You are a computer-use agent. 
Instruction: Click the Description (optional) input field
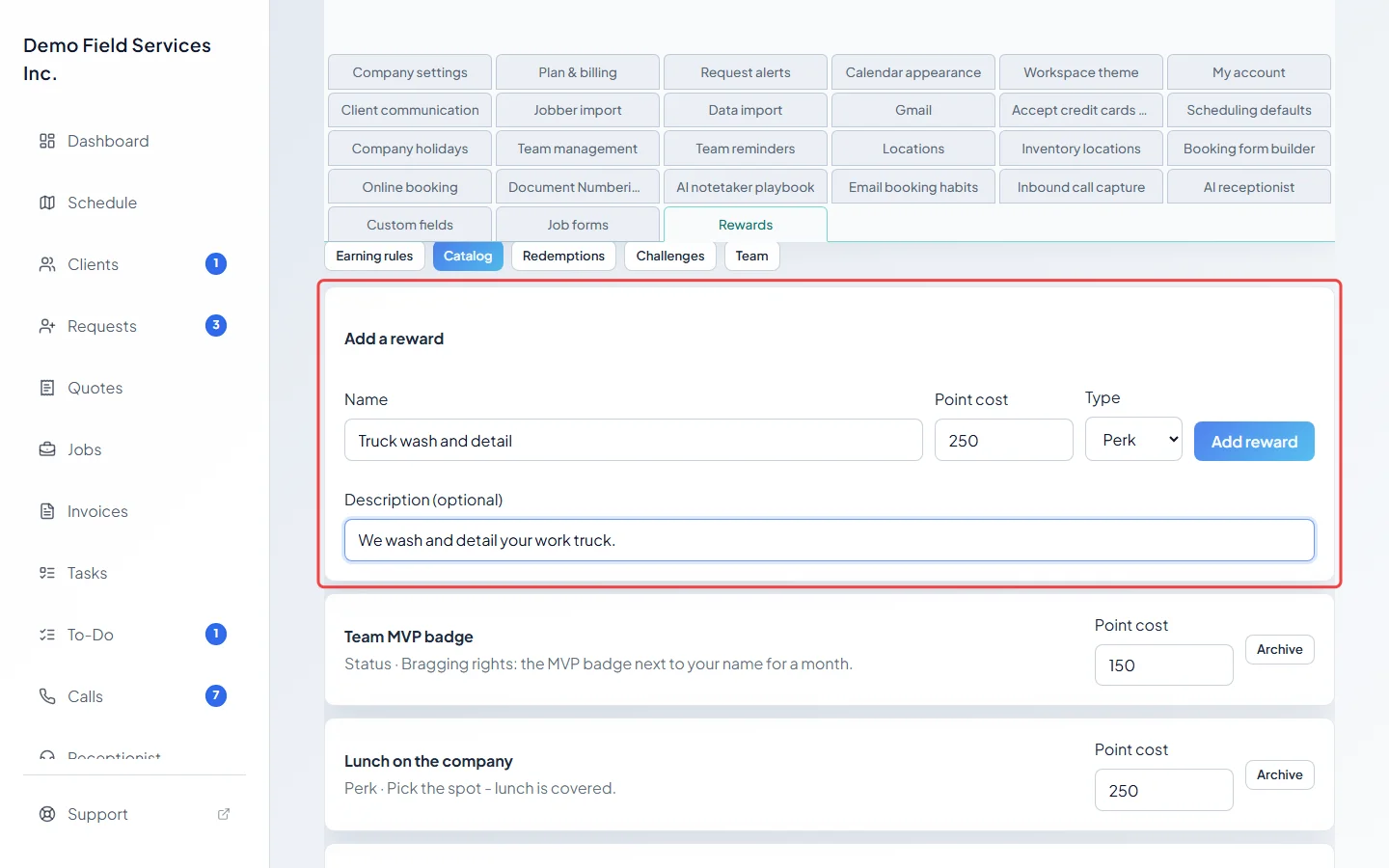(830, 540)
